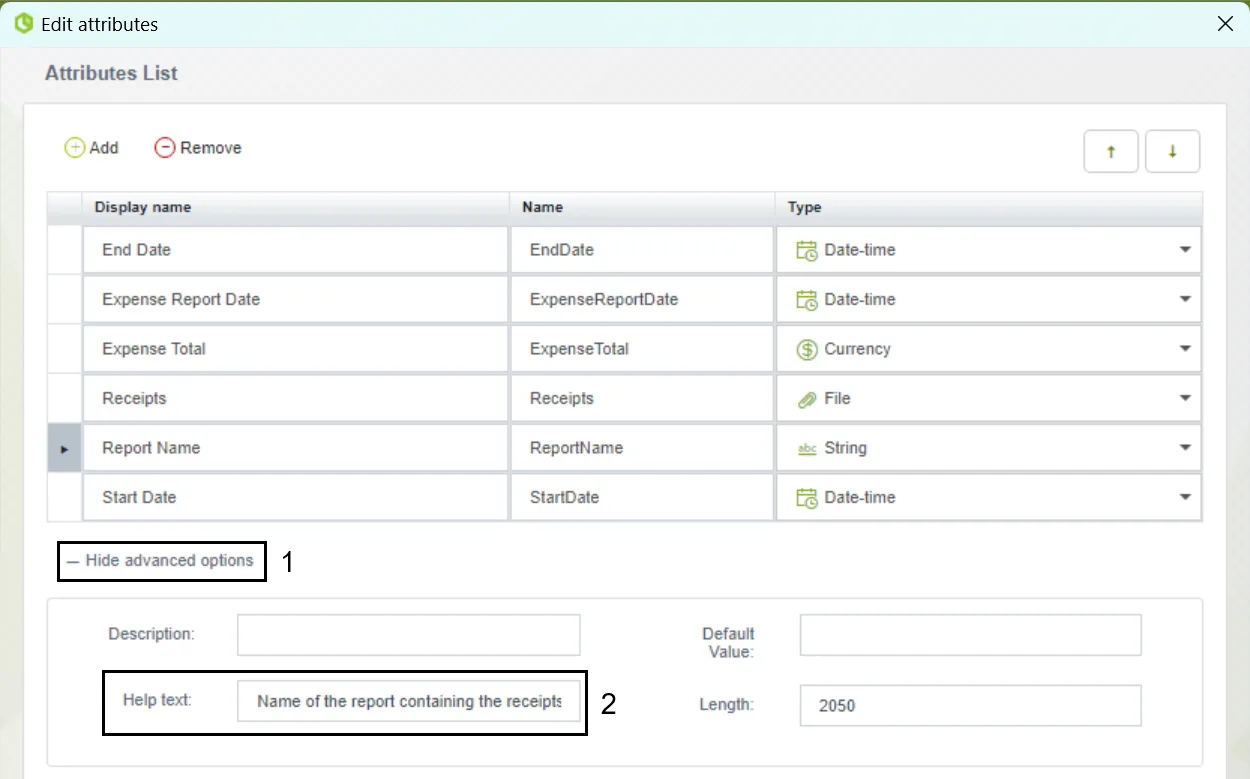Open Type dropdown for End Date

click(x=1185, y=250)
